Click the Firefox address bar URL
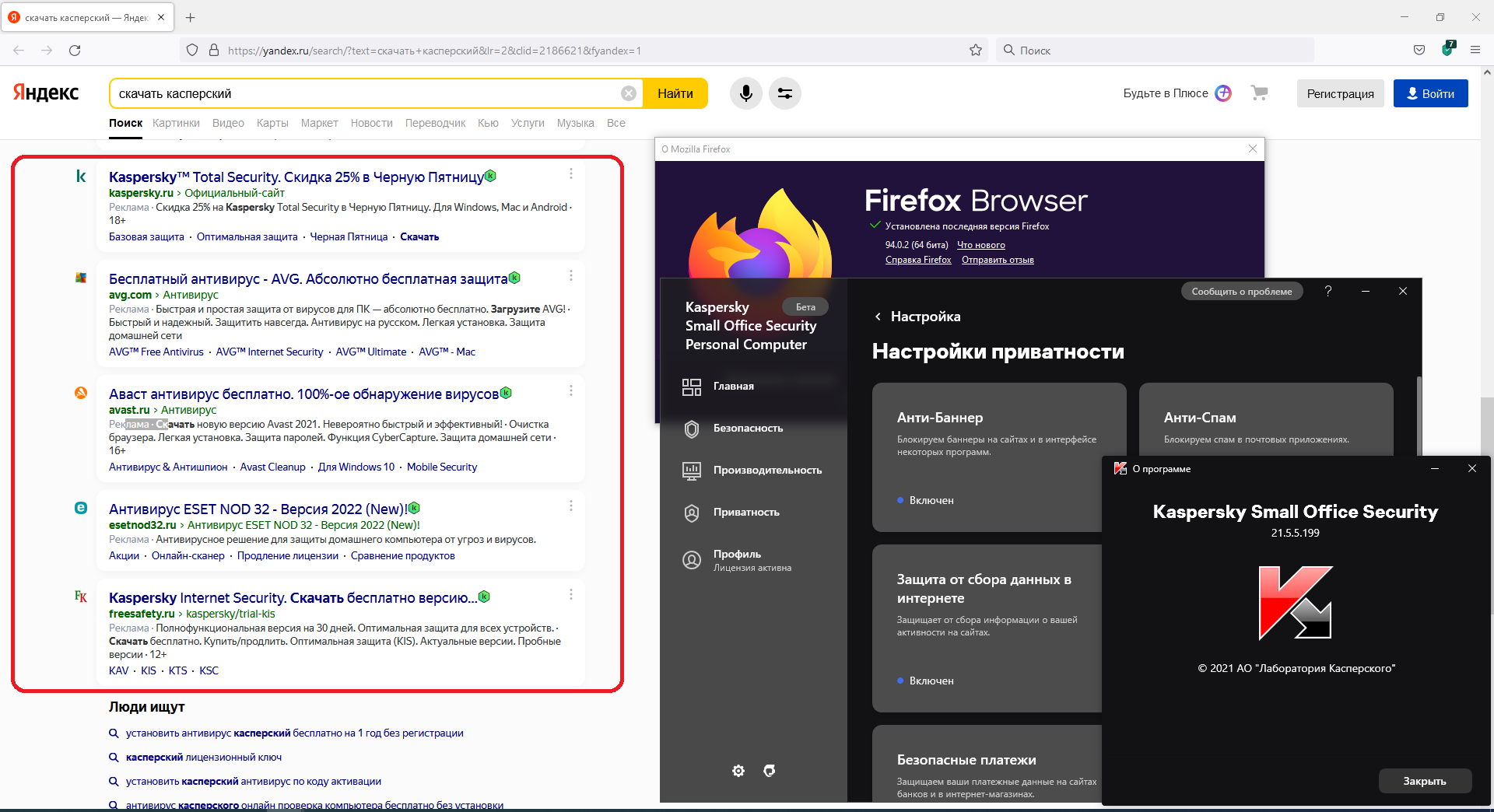 584,51
